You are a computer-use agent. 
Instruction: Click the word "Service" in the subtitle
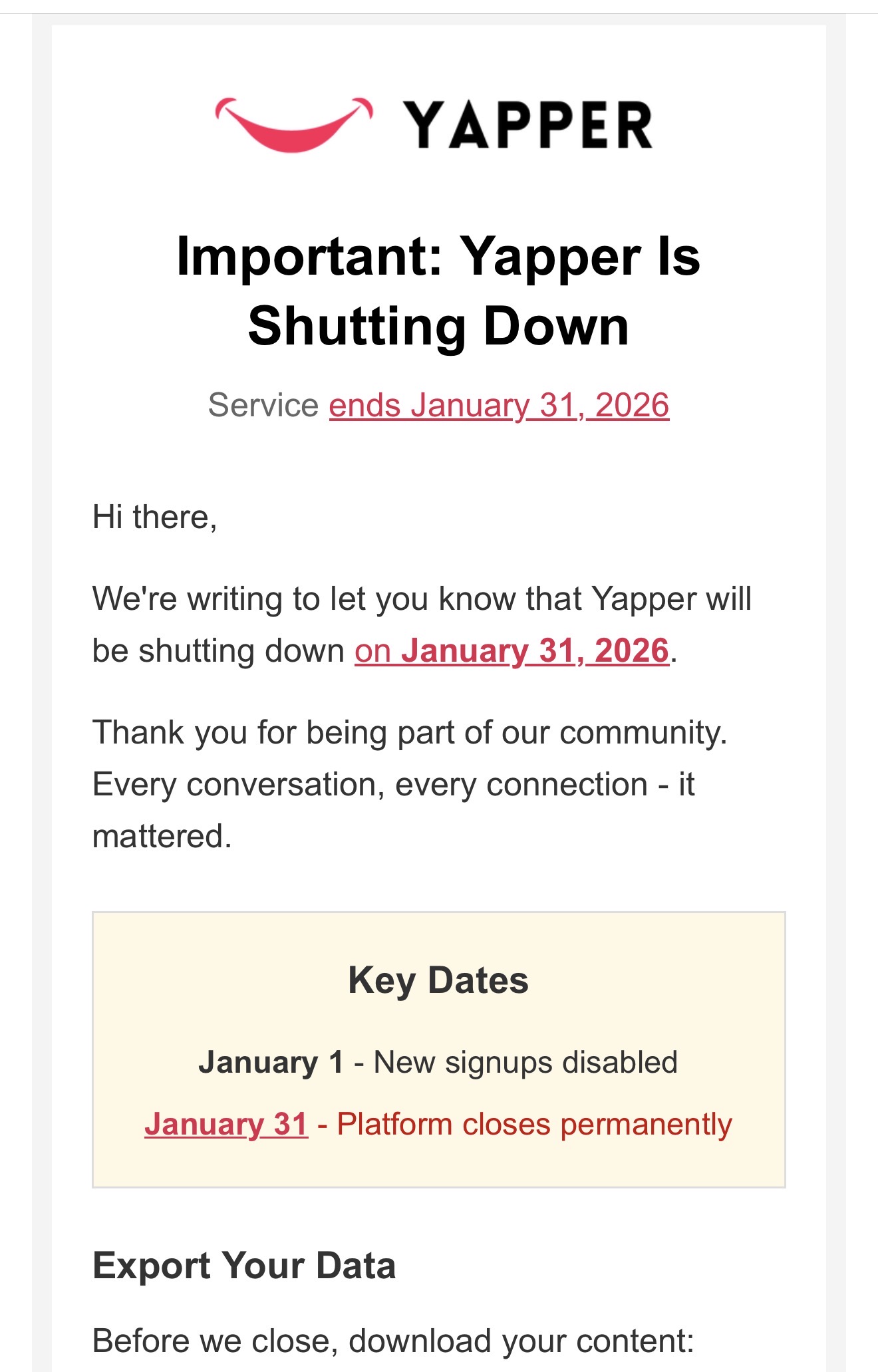coord(263,405)
